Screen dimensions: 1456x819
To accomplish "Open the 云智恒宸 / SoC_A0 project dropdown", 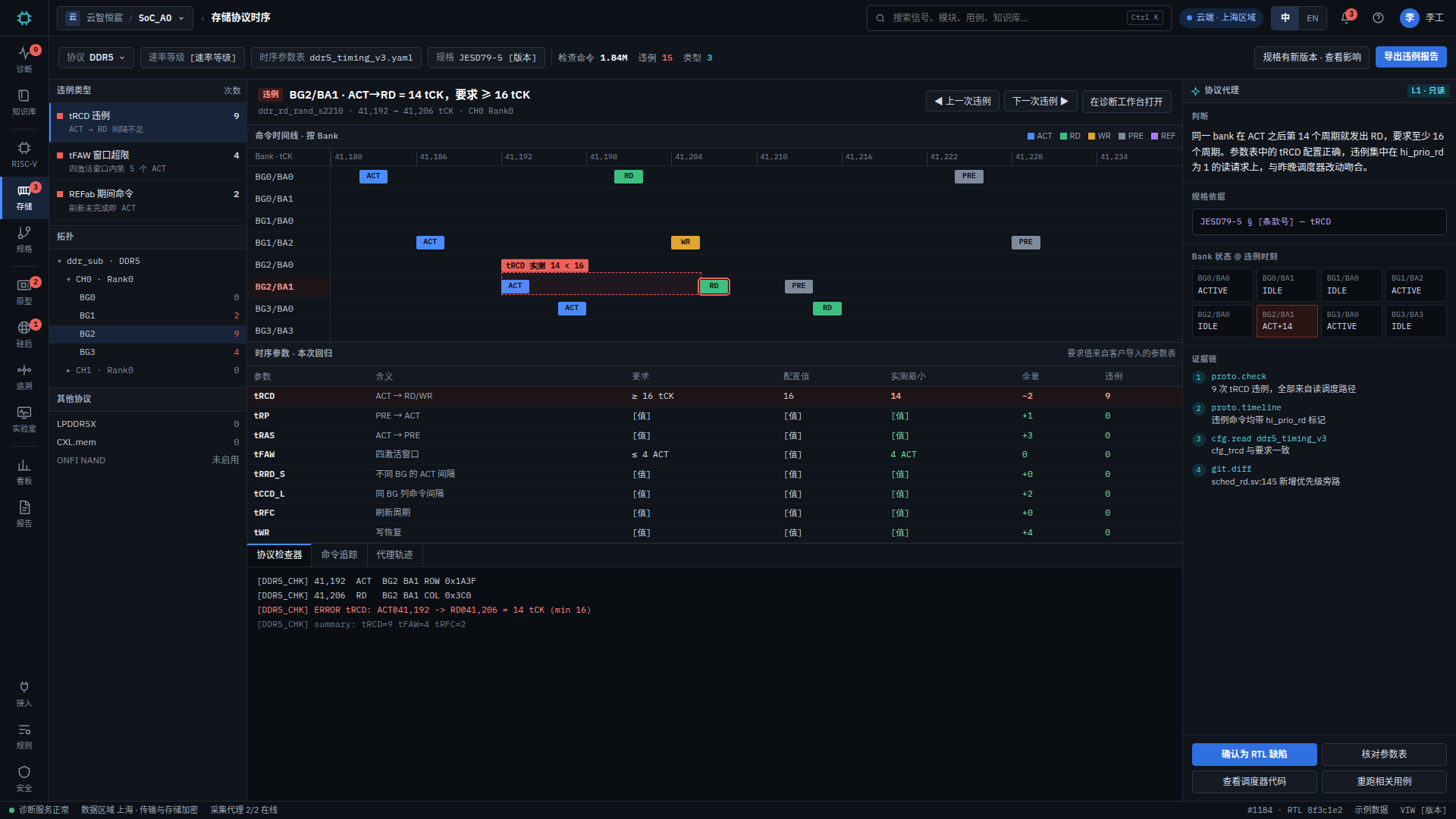I will click(x=125, y=17).
